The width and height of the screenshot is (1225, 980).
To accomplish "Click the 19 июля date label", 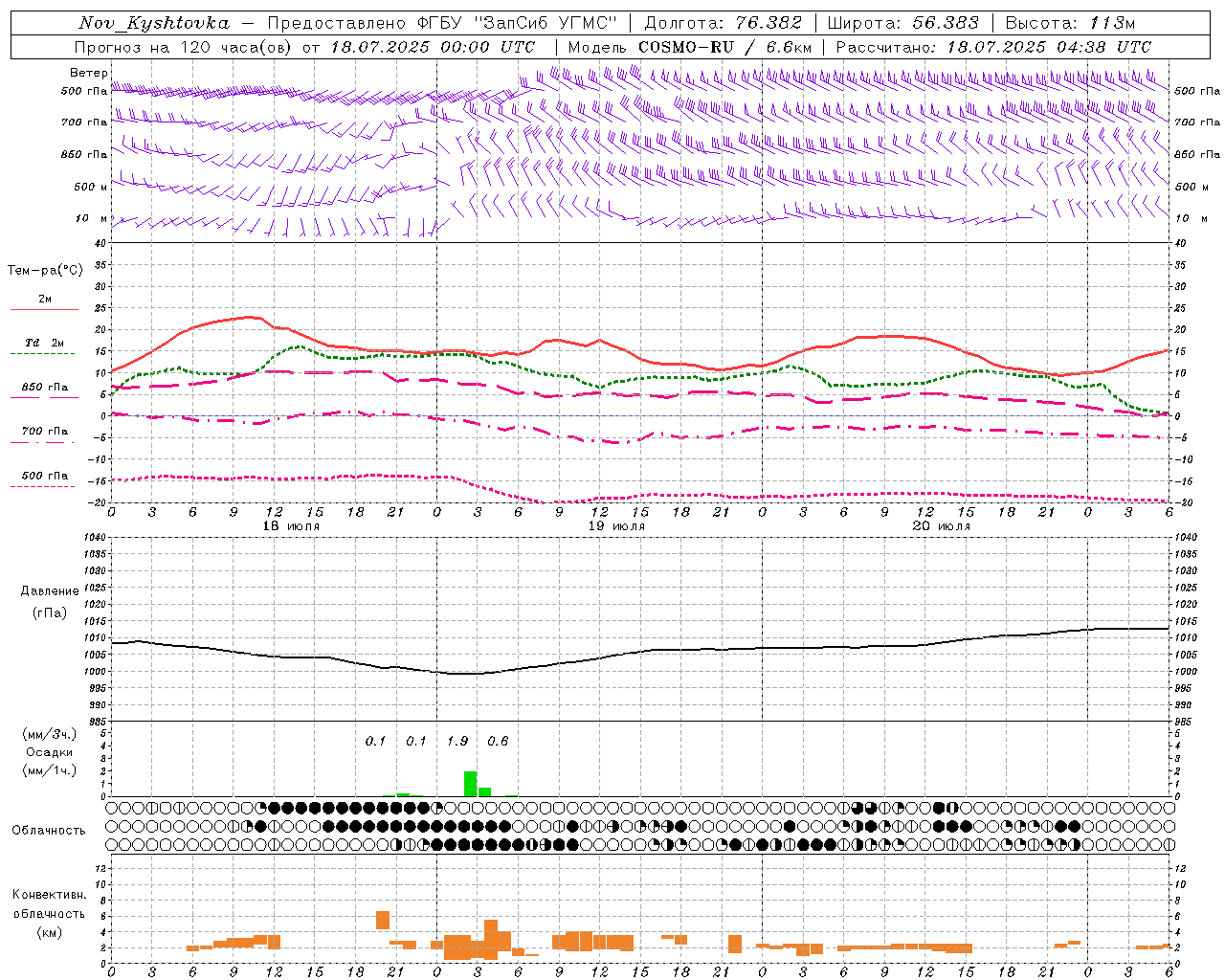I will tap(616, 526).
